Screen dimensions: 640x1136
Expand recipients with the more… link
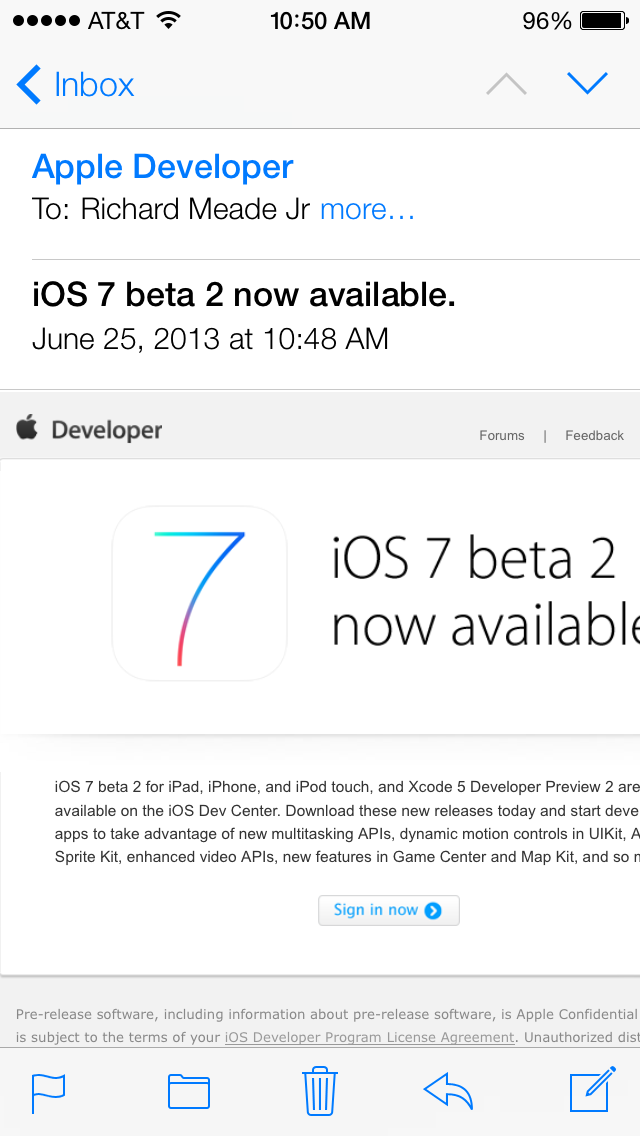pos(367,210)
